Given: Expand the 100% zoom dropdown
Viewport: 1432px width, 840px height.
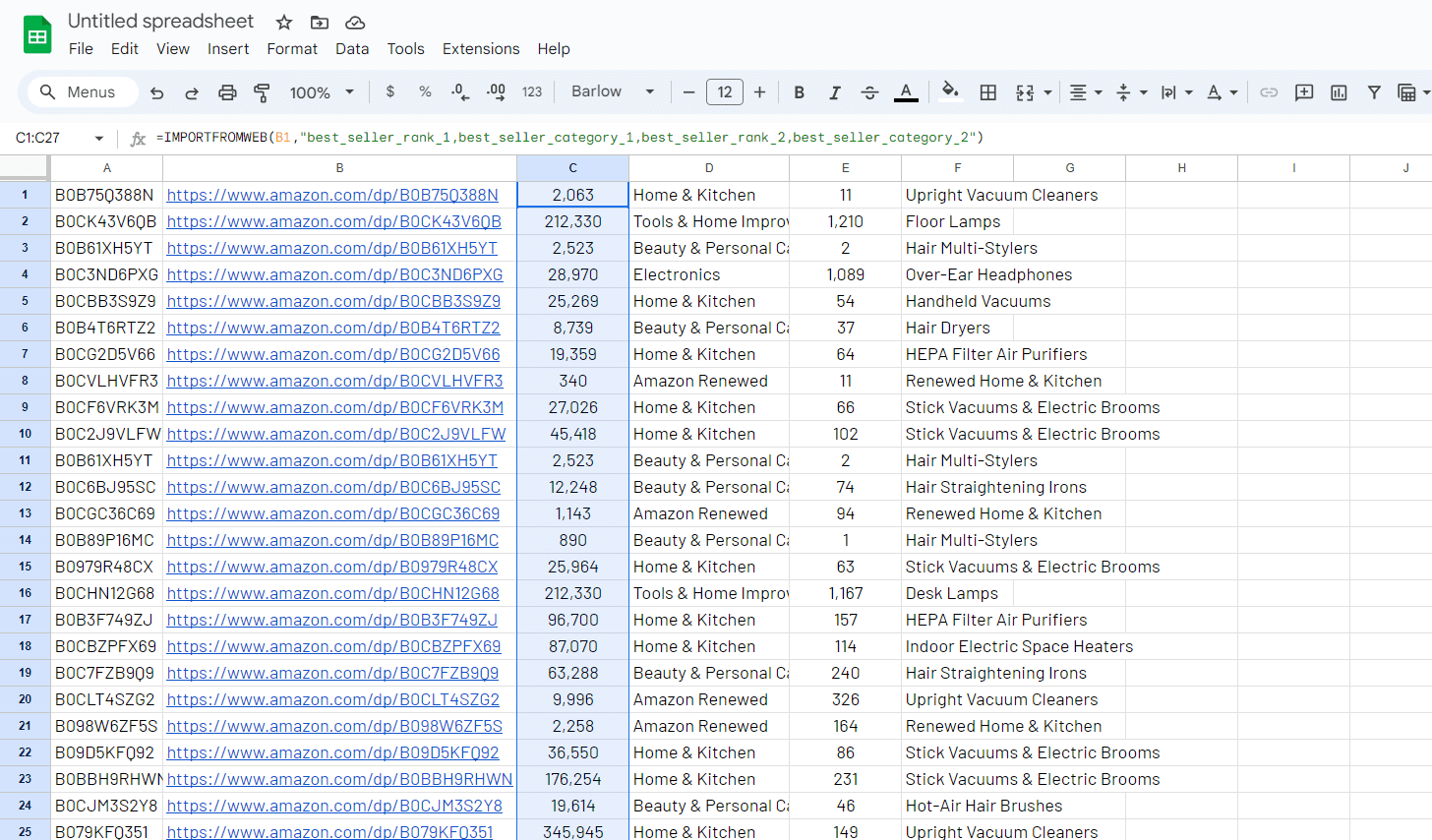Looking at the screenshot, I should click(x=322, y=92).
